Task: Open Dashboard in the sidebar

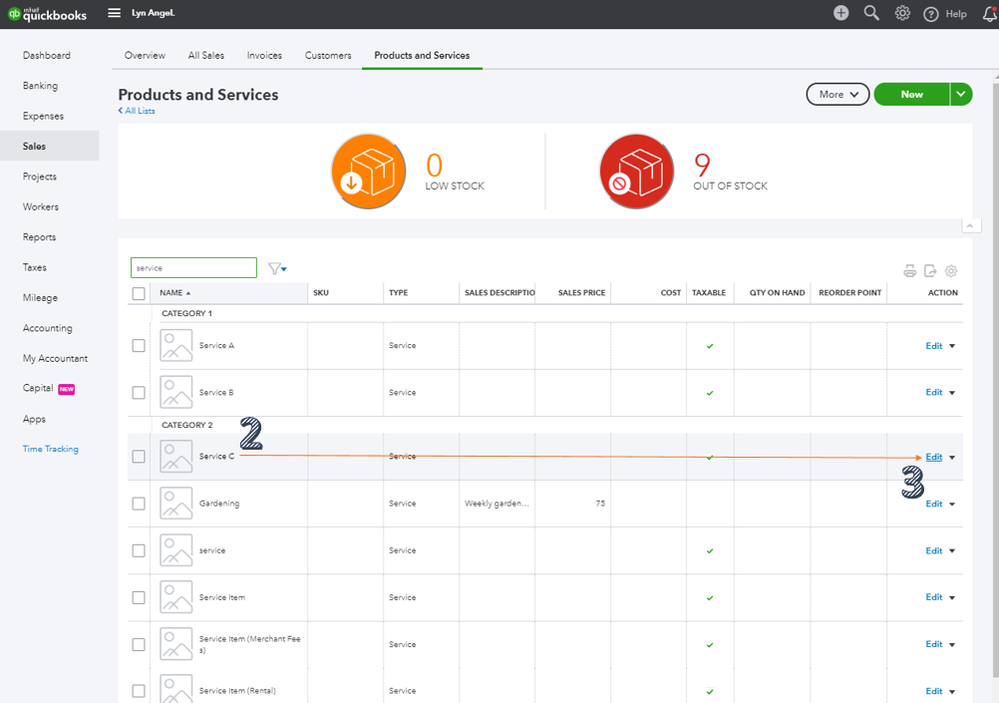Action: [x=47, y=55]
